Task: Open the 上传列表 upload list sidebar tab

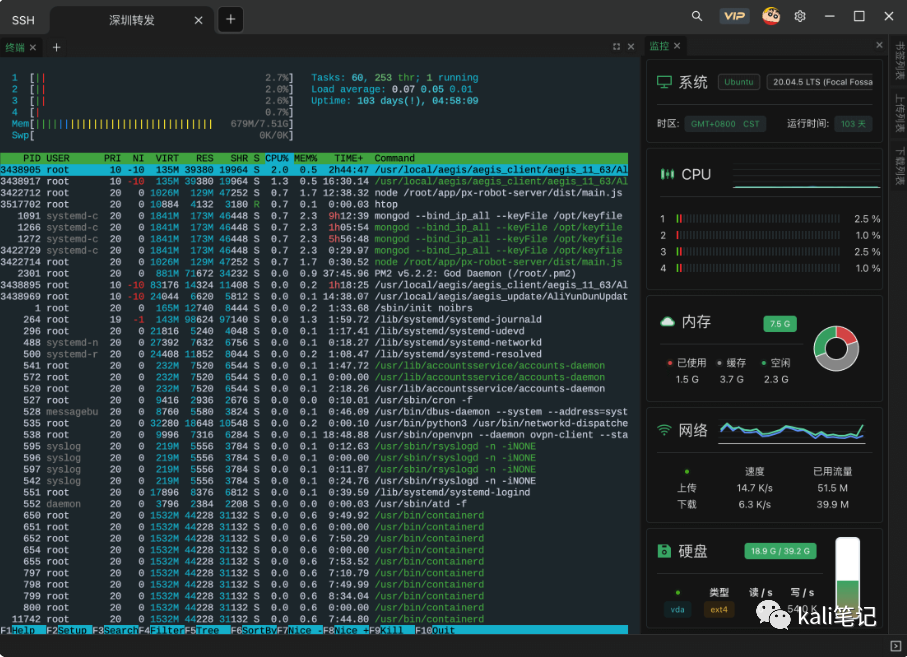Action: tap(899, 113)
